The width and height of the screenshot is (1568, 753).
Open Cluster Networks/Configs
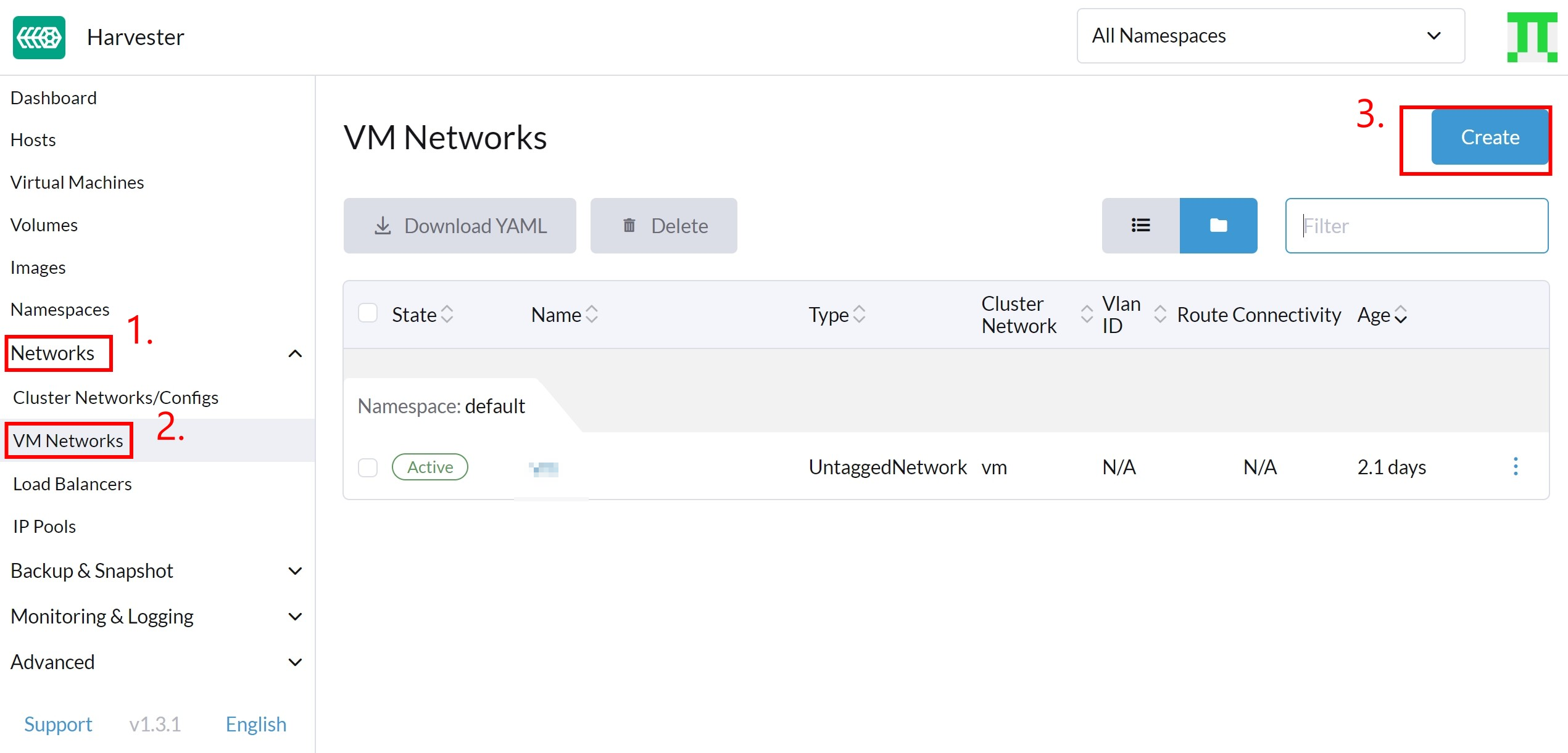[x=116, y=398]
